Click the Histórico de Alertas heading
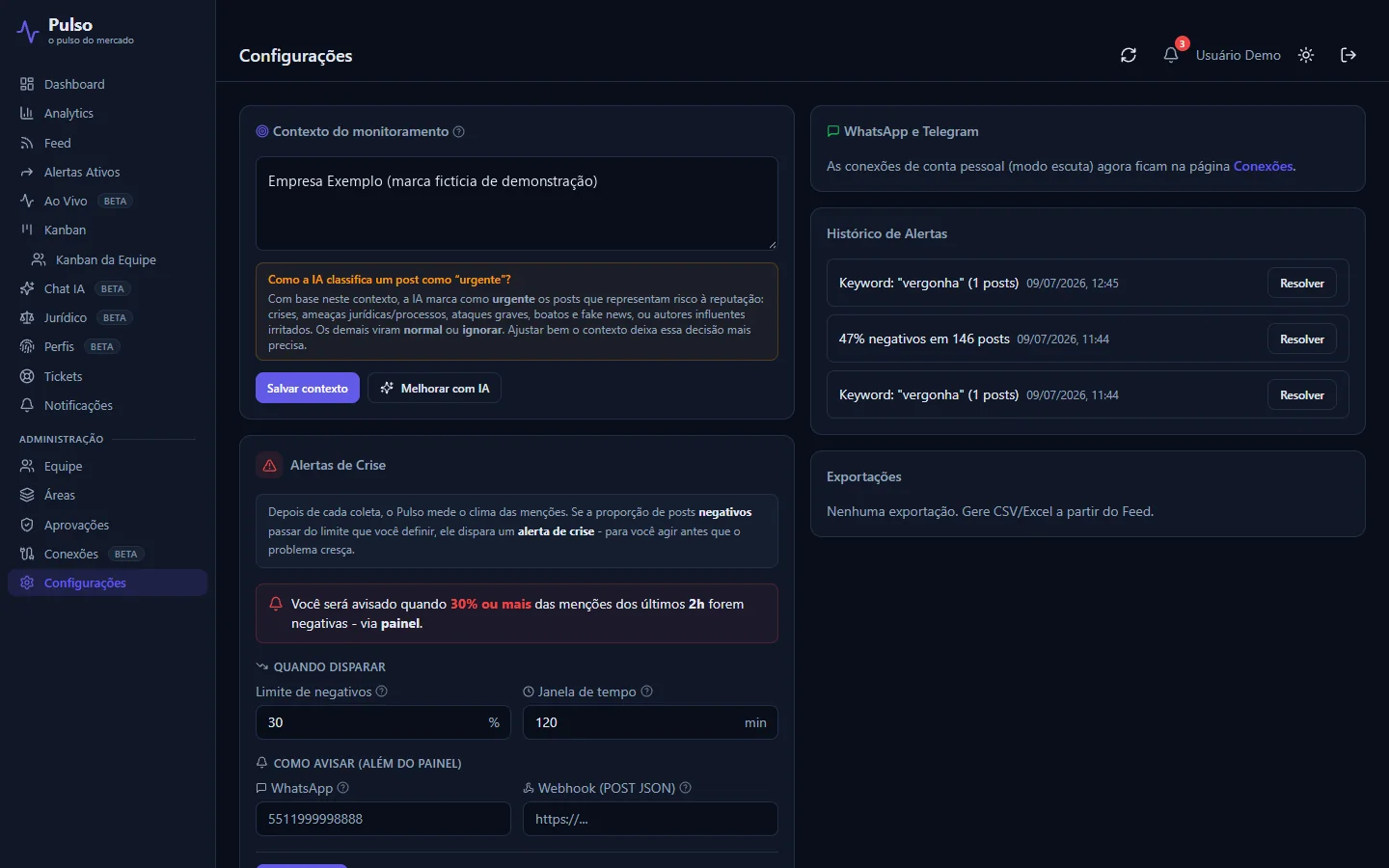The height and width of the screenshot is (868, 1389). 886,233
